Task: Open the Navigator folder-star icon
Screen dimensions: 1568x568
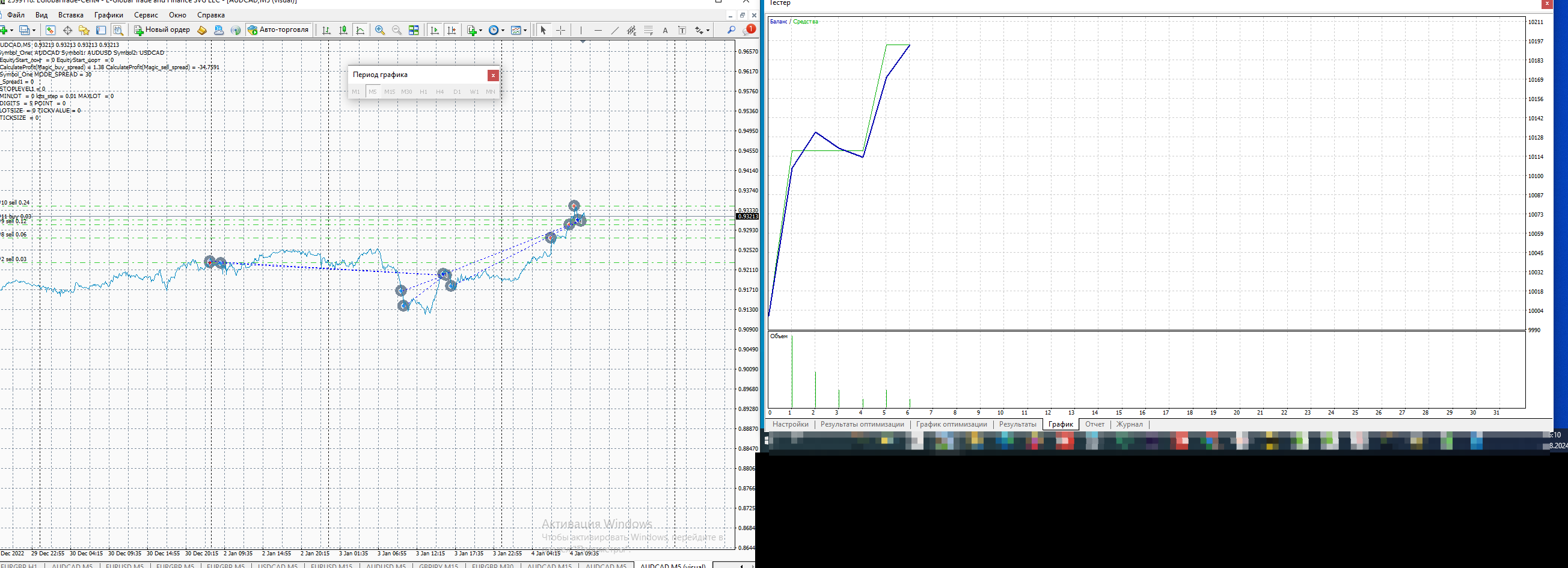Action: (84, 30)
